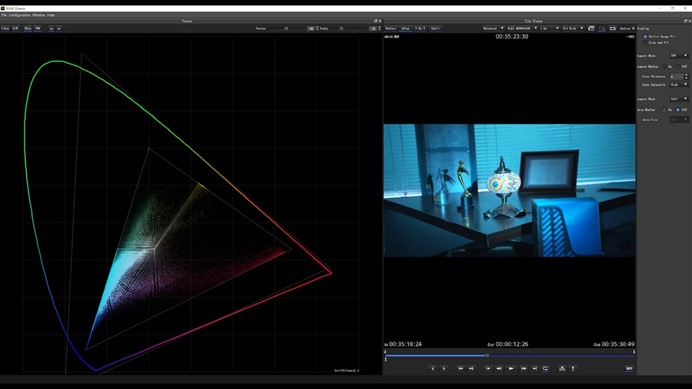The width and height of the screenshot is (692, 389).
Task: Click the rewind button
Action: 499,368
